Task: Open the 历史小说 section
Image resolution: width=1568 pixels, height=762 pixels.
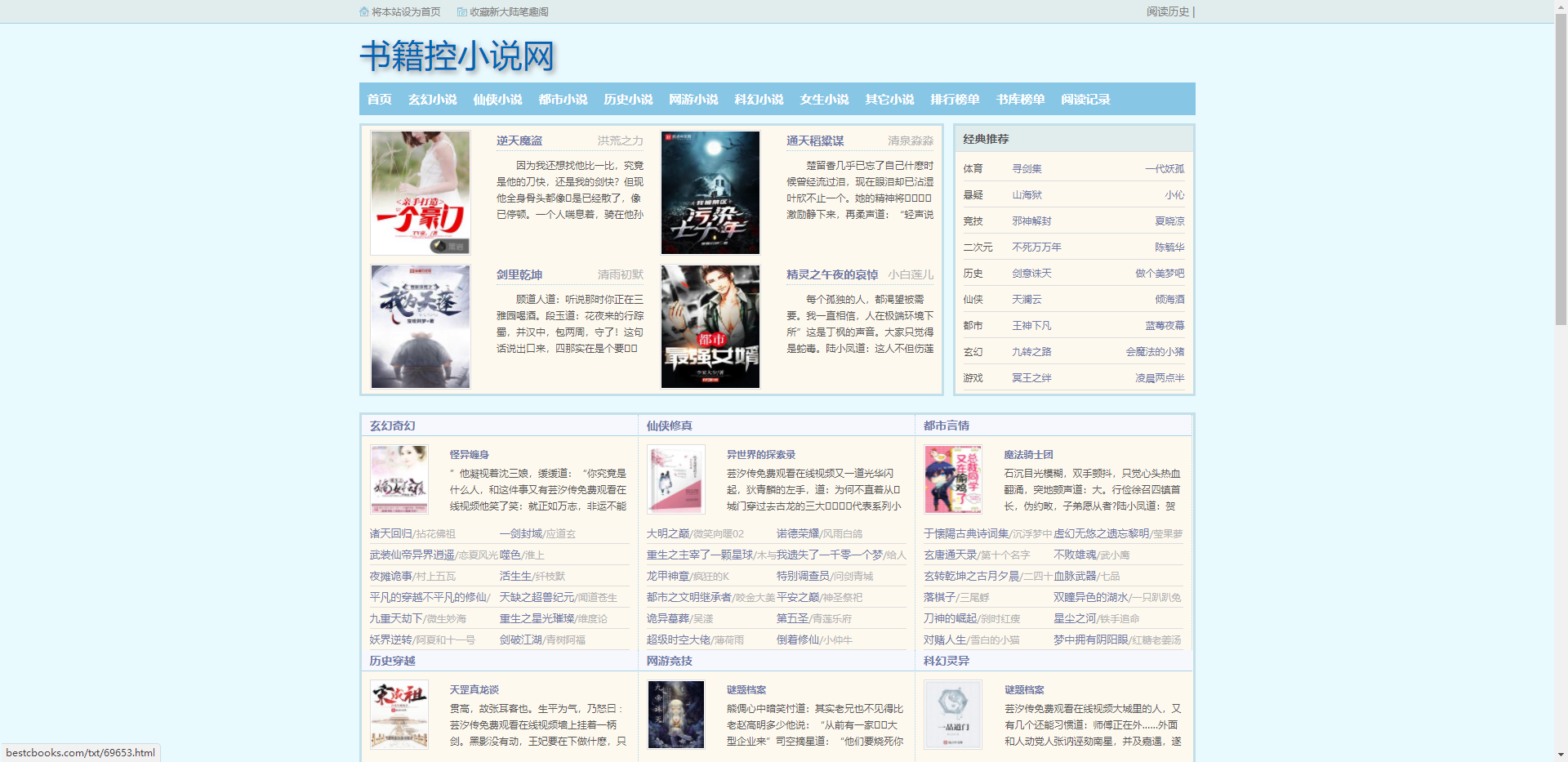Action: pyautogui.click(x=627, y=99)
